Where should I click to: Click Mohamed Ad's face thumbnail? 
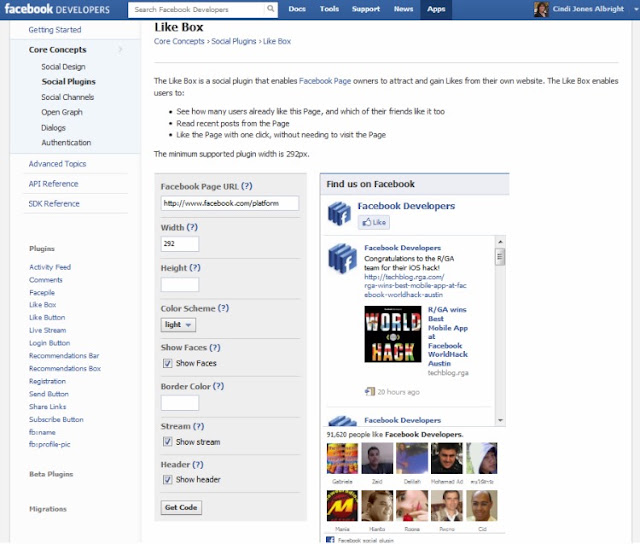pyautogui.click(x=447, y=458)
